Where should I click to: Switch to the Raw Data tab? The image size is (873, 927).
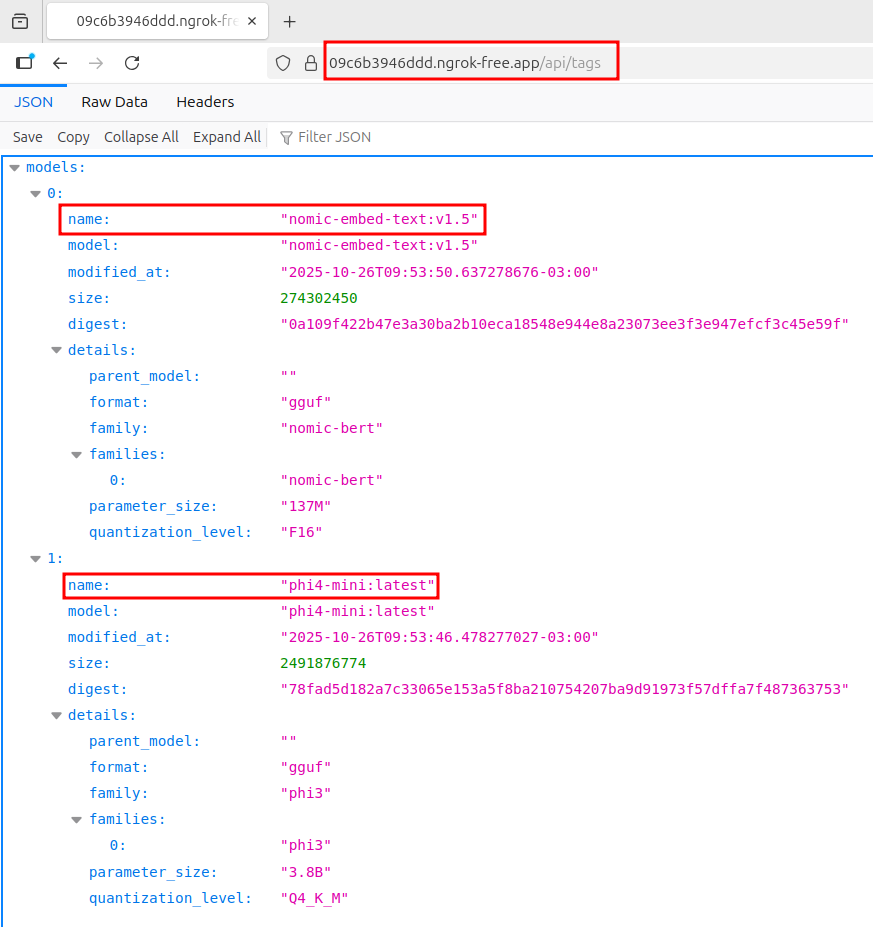114,102
